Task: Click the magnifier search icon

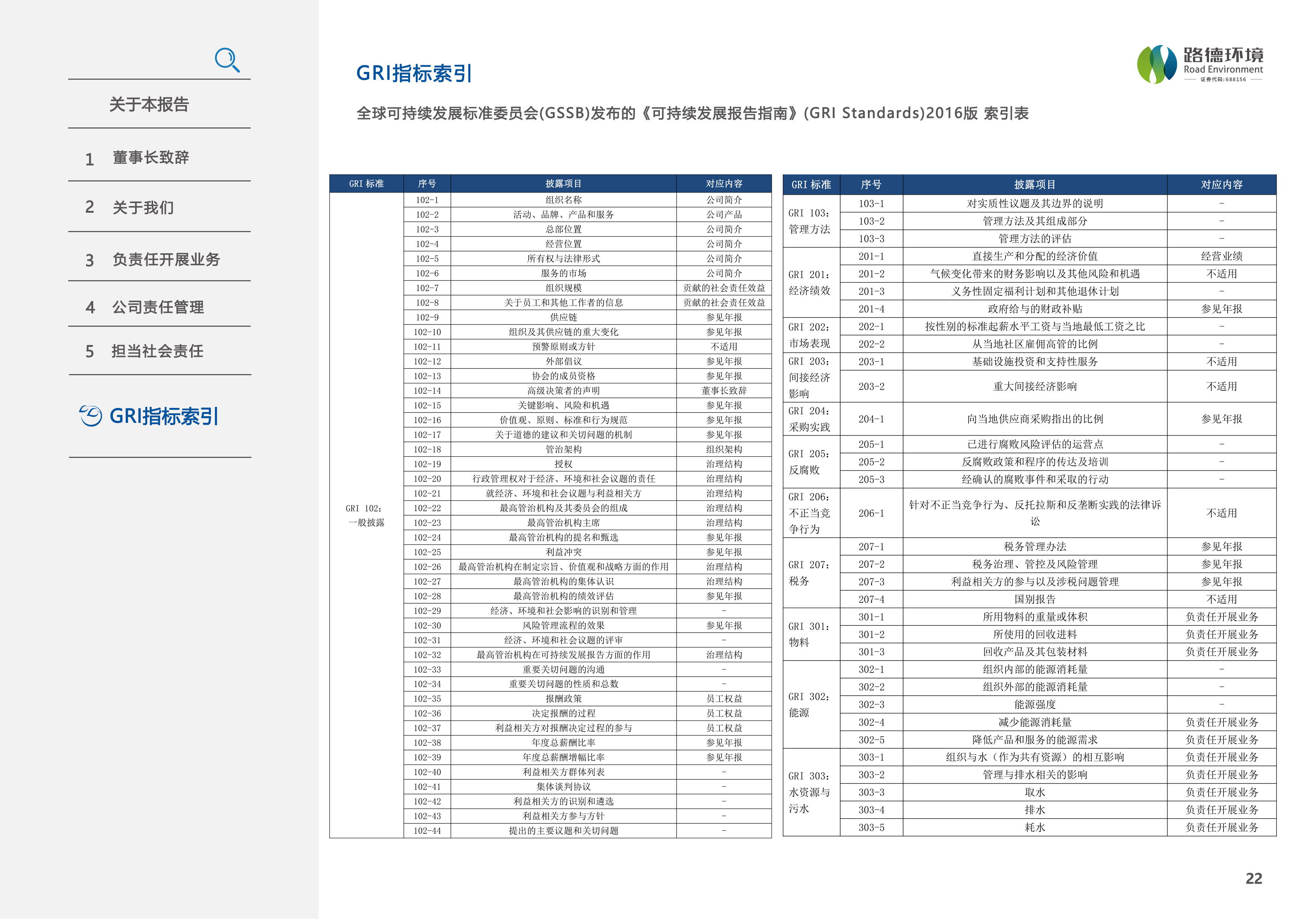Action: pos(227,60)
